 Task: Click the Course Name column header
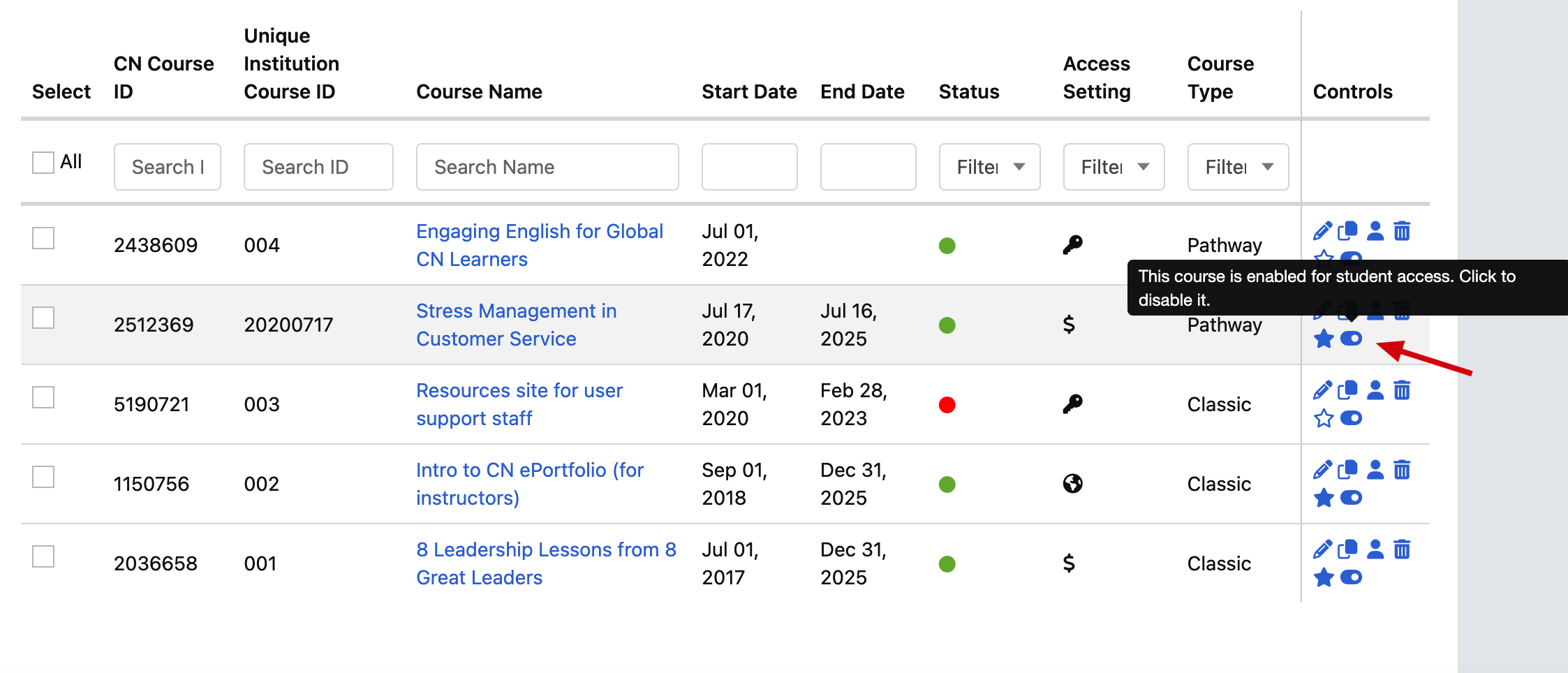click(479, 91)
